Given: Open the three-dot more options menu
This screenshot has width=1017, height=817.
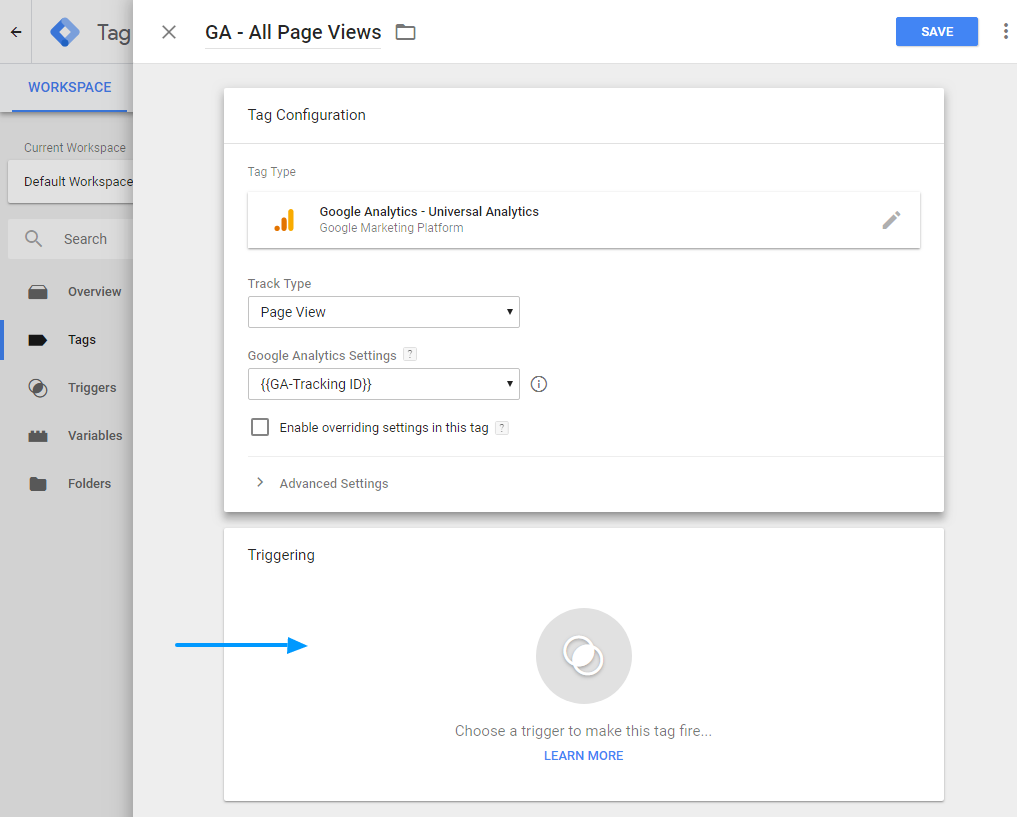Looking at the screenshot, I should [x=1005, y=32].
